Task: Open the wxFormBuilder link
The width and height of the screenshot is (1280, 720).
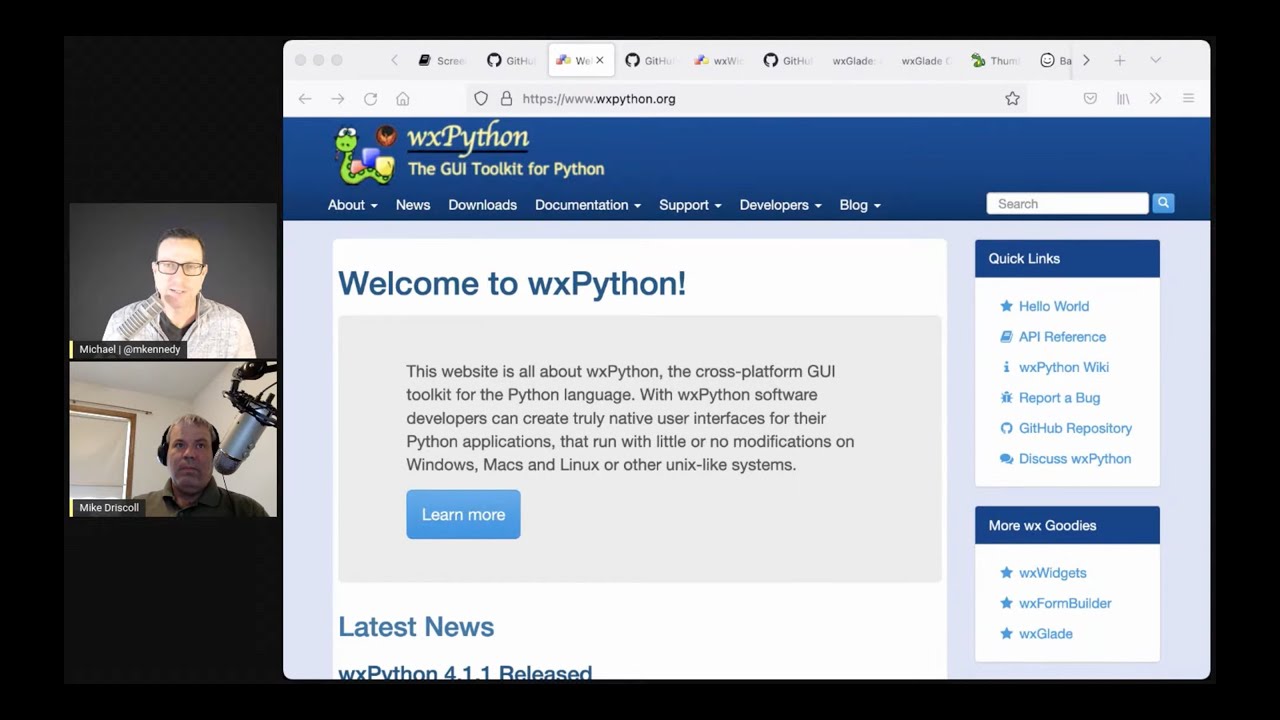Action: point(1064,603)
